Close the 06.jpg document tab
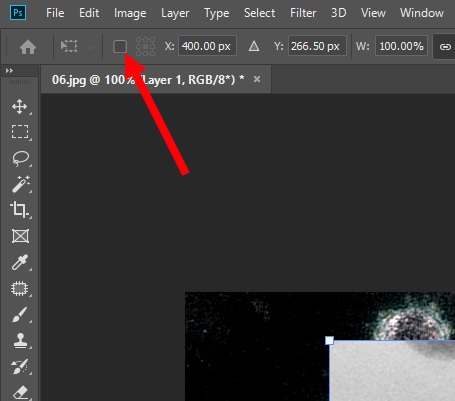Image resolution: width=455 pixels, height=401 pixels. coord(257,79)
